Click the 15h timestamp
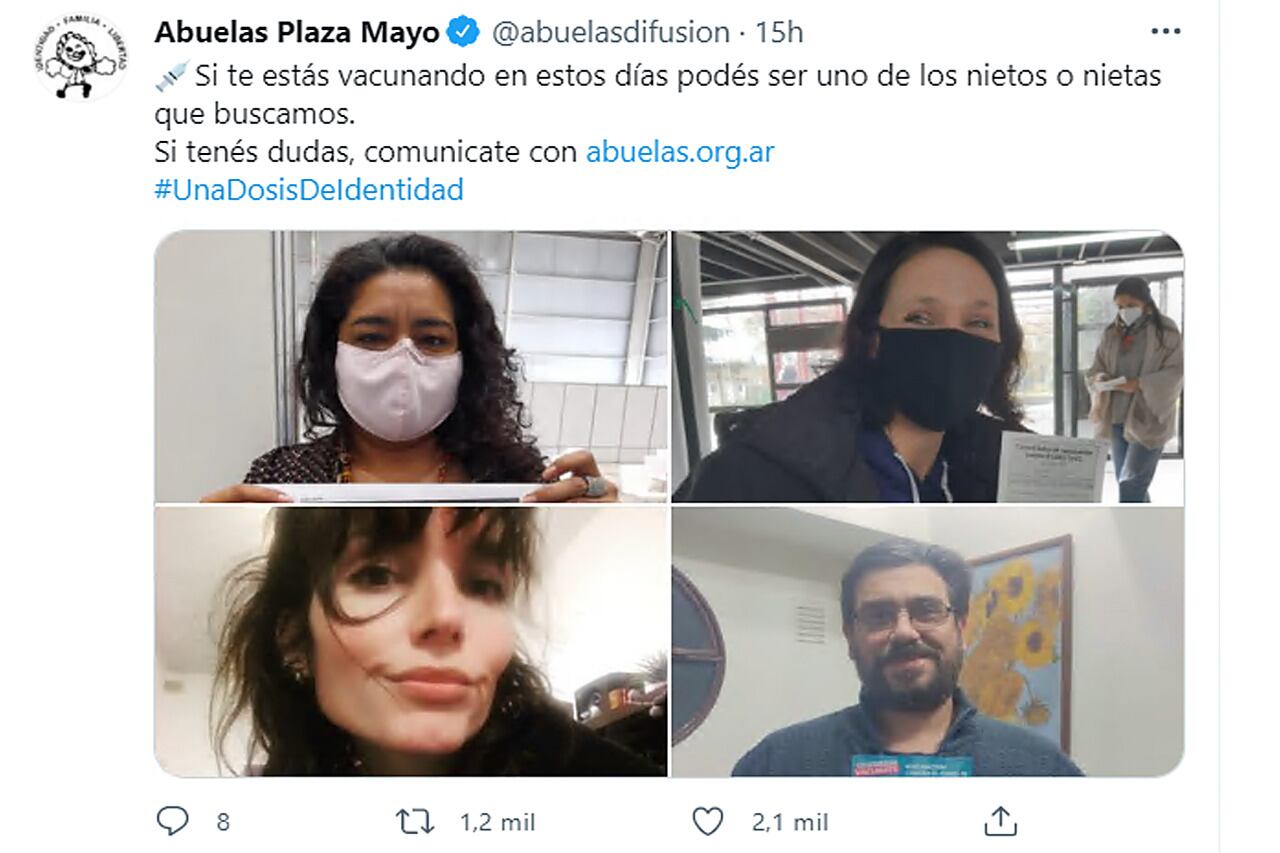The width and height of the screenshot is (1280, 853). (x=779, y=33)
